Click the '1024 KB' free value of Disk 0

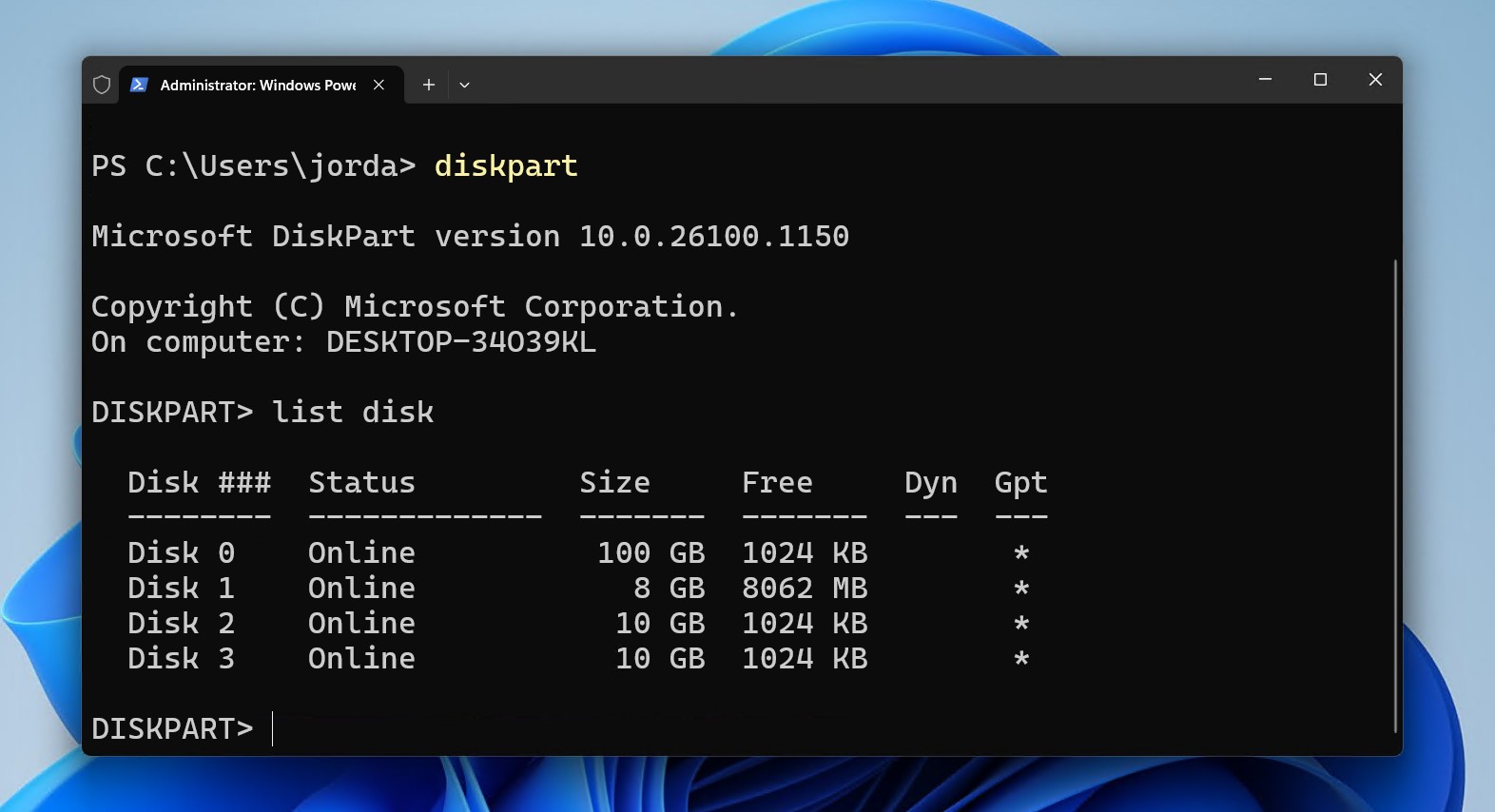coord(805,552)
